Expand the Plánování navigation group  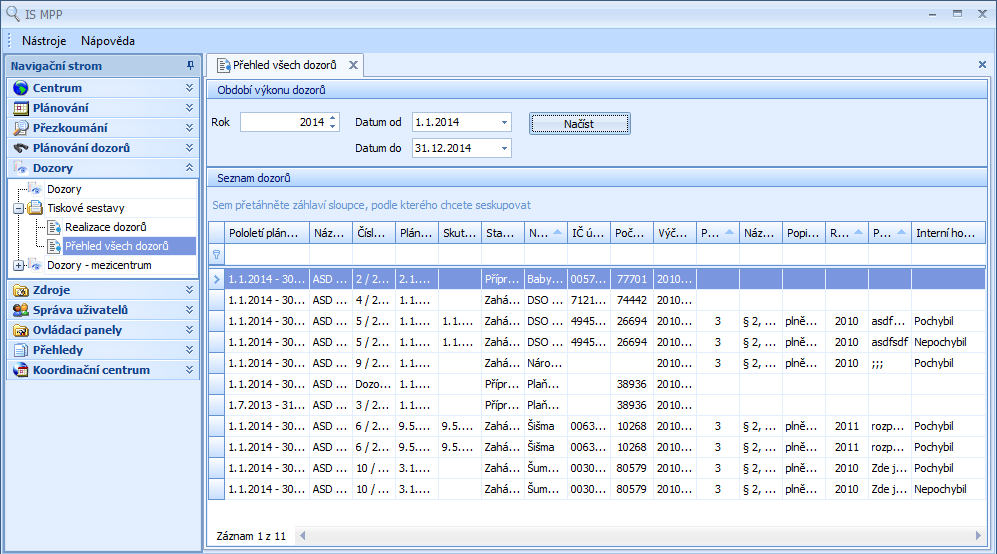point(189,108)
